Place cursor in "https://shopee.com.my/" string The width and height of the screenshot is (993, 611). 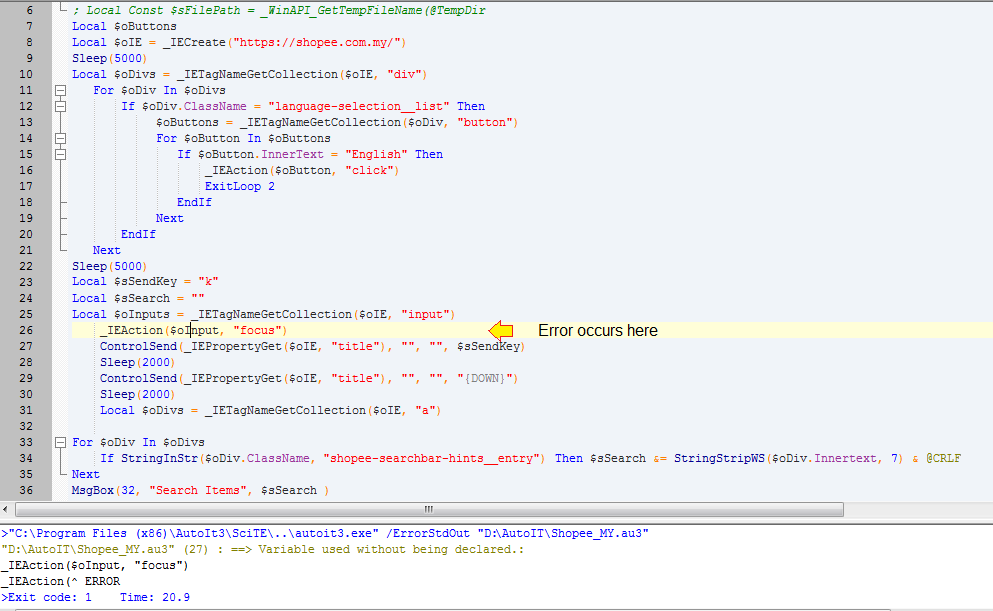click(x=317, y=42)
